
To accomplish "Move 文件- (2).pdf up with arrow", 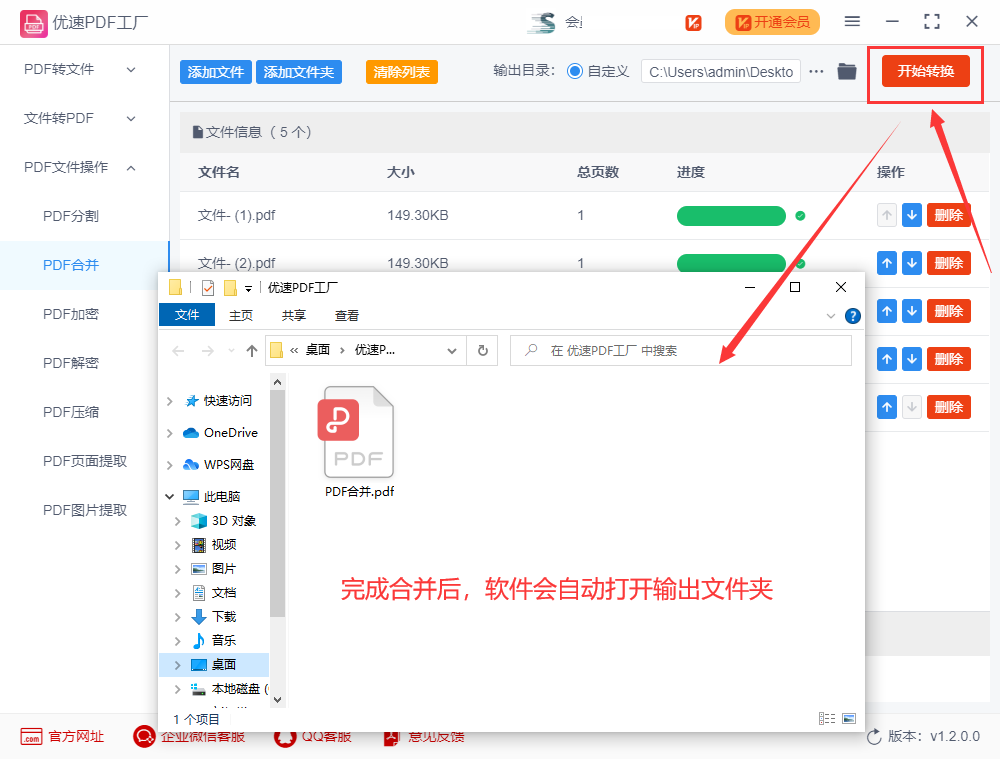I will [x=887, y=263].
